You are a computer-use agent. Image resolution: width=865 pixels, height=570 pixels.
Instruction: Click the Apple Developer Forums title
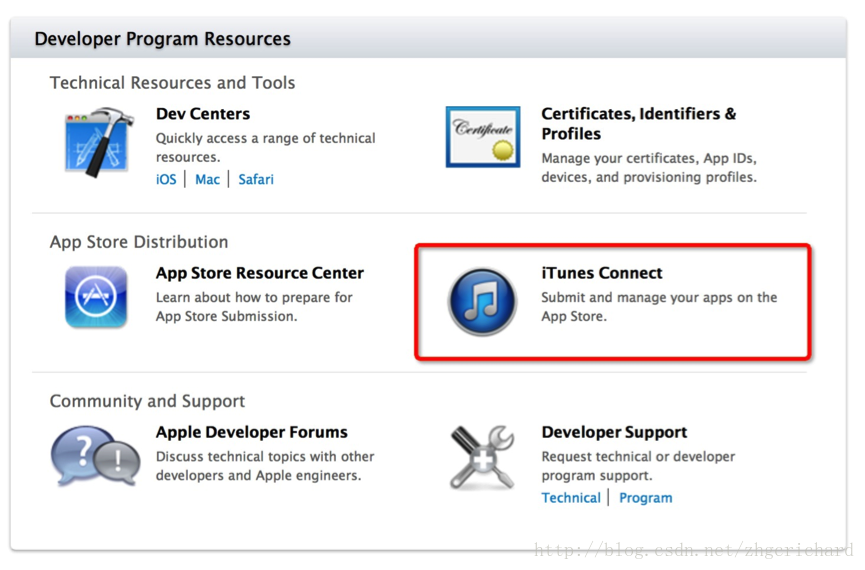pos(252,432)
